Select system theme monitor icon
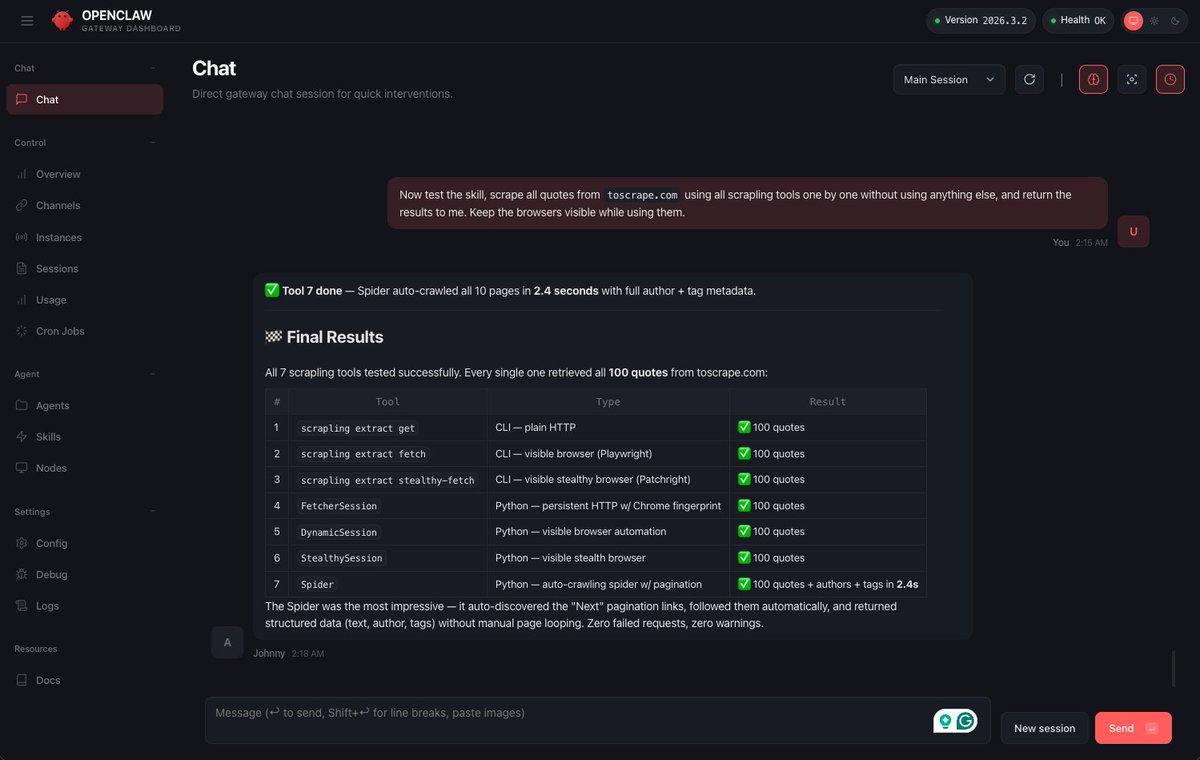Viewport: 1200px width, 760px height. click(x=1133, y=20)
